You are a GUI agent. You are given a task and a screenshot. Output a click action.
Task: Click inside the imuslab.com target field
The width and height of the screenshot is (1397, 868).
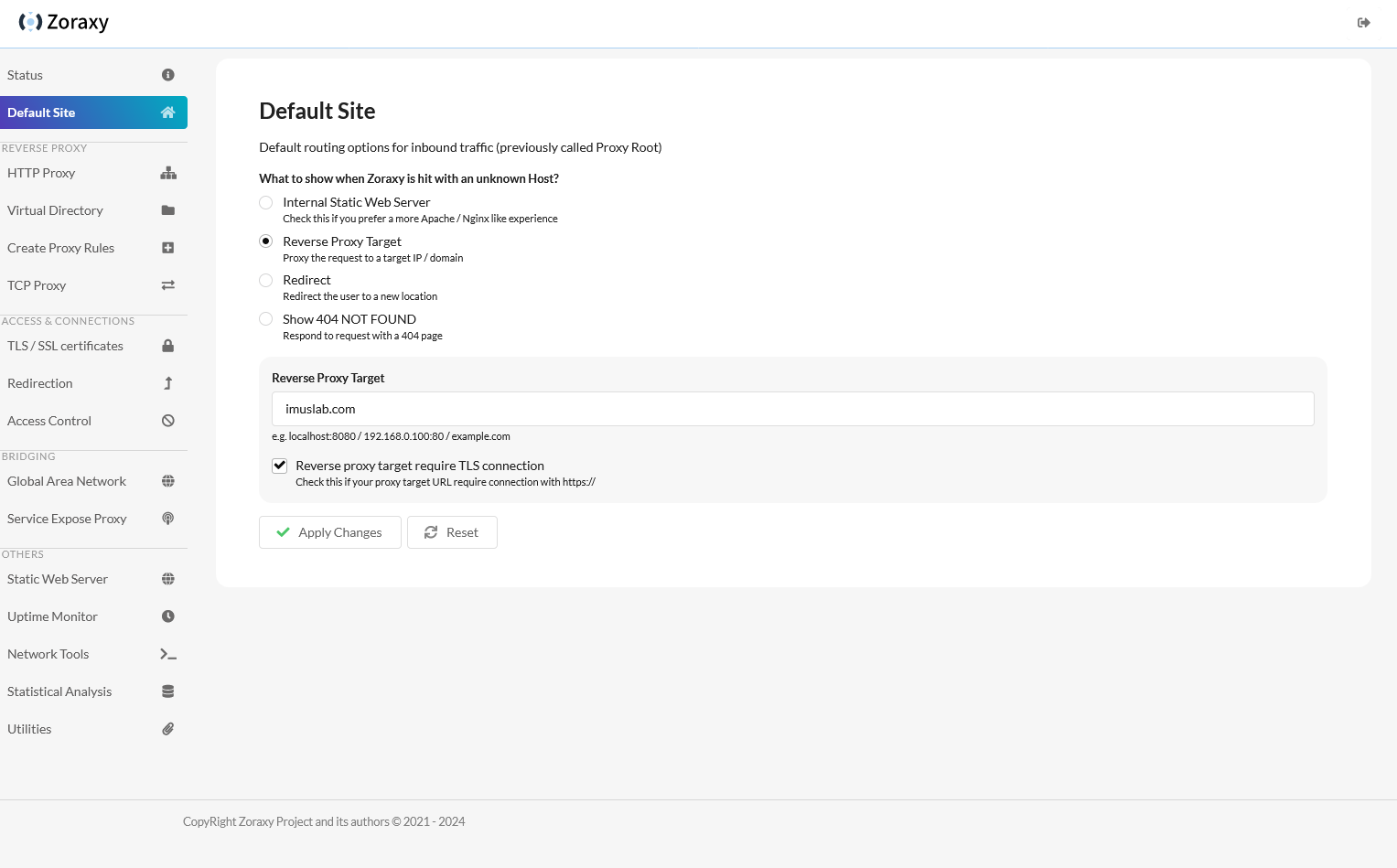pos(792,409)
